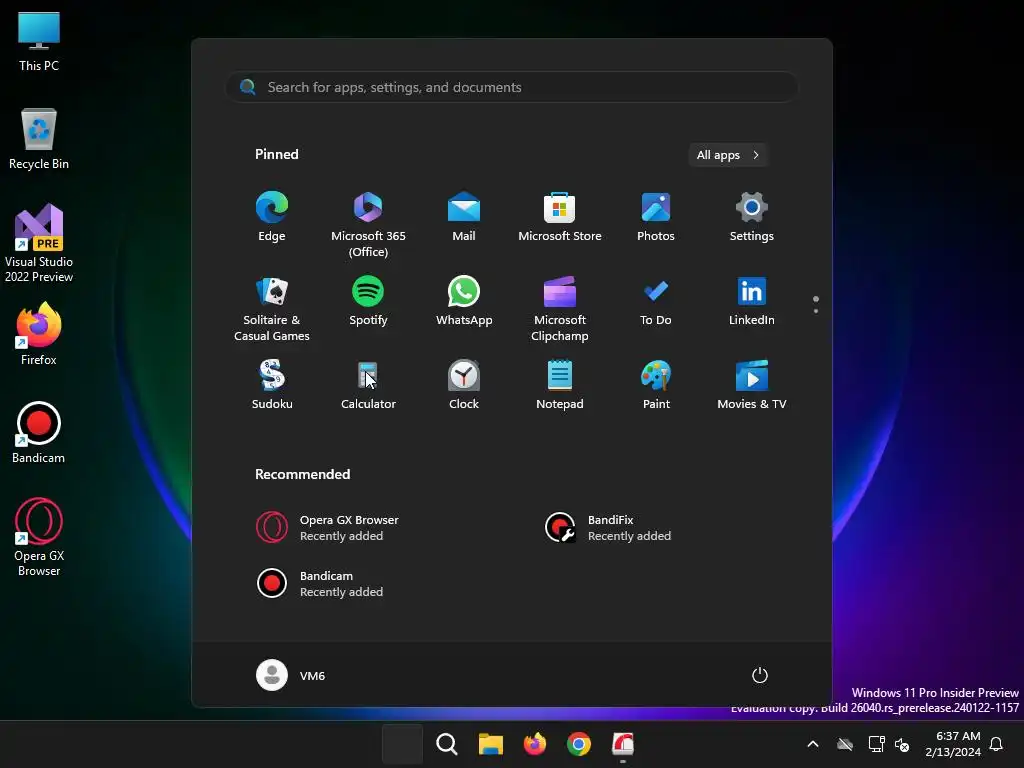
Task: Open Edge from the pinned apps
Action: (x=272, y=217)
